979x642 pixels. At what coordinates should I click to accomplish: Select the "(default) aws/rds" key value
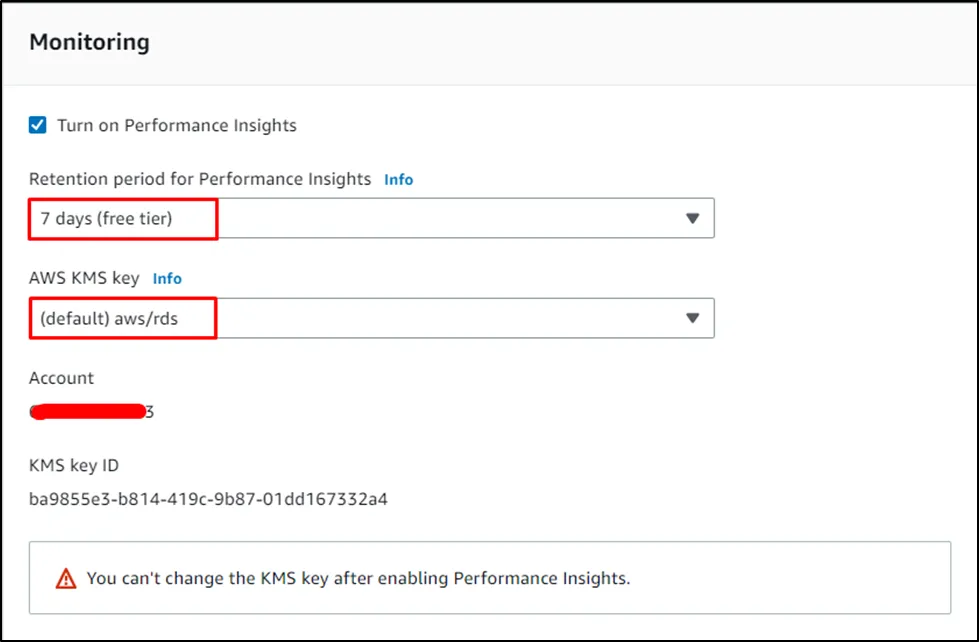pyautogui.click(x=112, y=318)
